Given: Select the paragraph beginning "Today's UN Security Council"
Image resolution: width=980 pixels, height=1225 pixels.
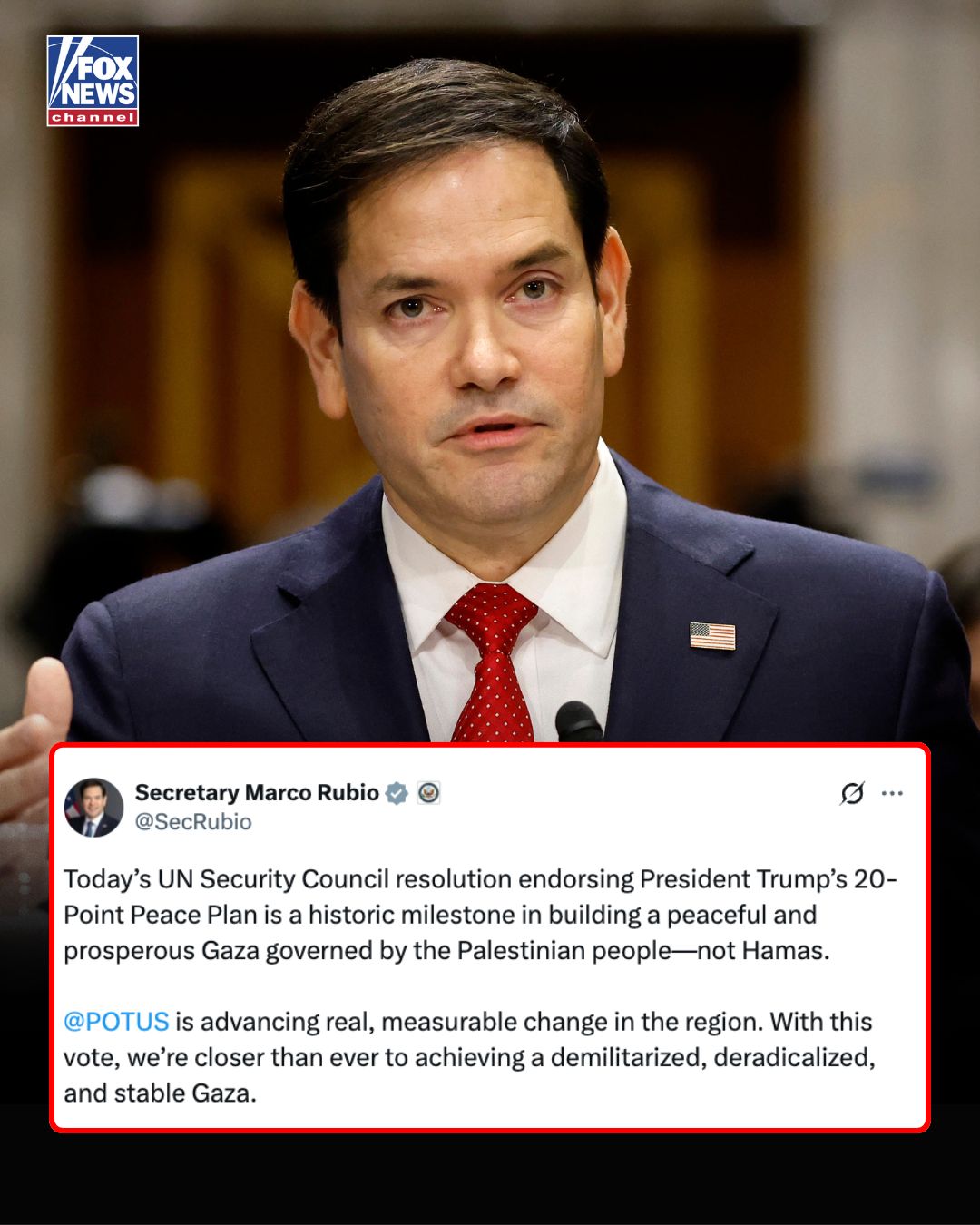Looking at the screenshot, I should click(480, 915).
